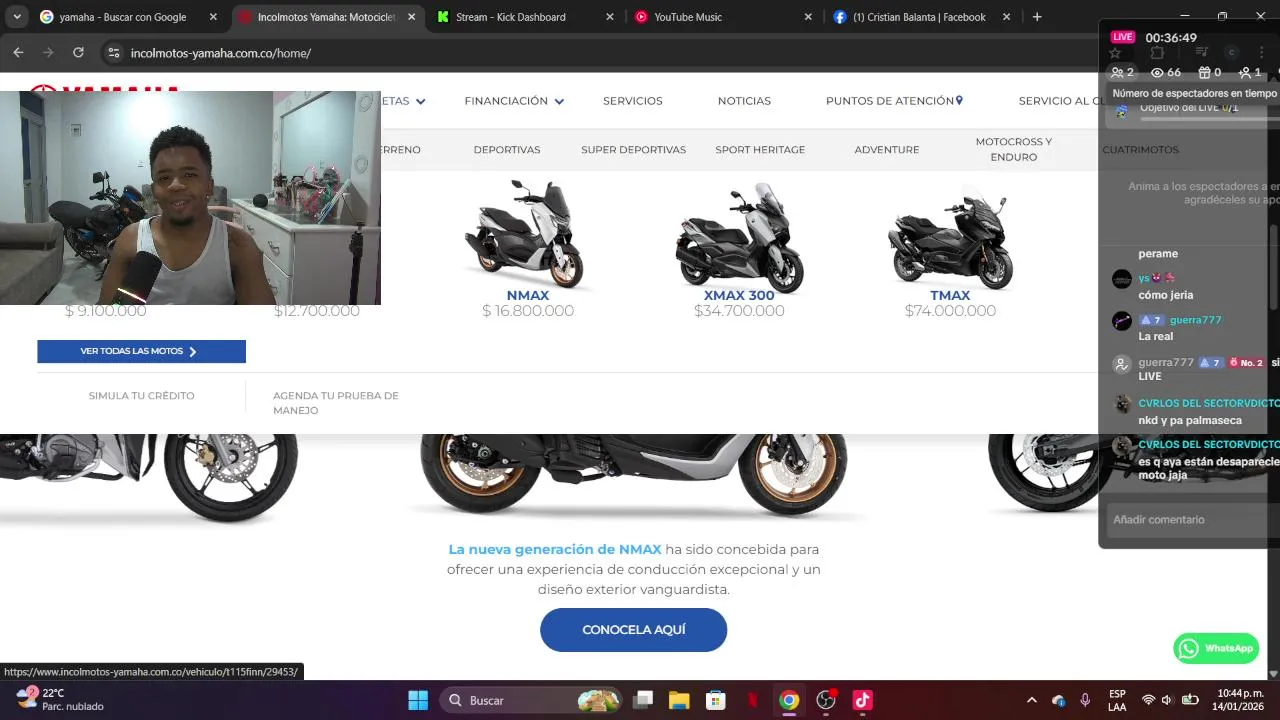1280x720 pixels.
Task: Select the Sport Heritage category
Action: click(x=760, y=149)
